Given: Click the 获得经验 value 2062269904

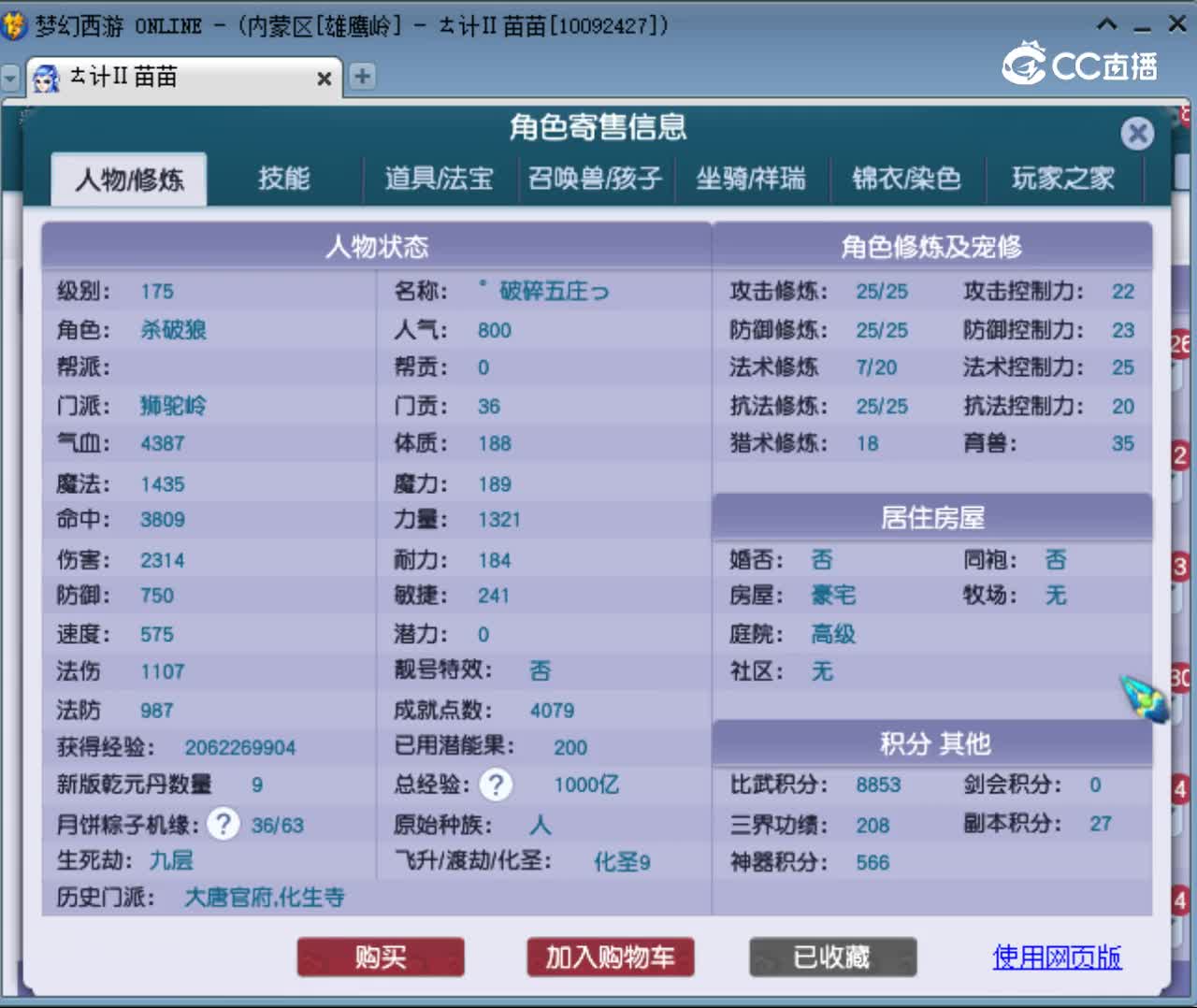Looking at the screenshot, I should 240,747.
